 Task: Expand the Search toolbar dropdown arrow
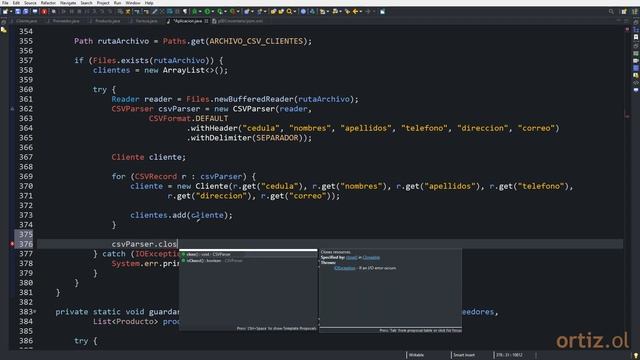(x=295, y=11)
